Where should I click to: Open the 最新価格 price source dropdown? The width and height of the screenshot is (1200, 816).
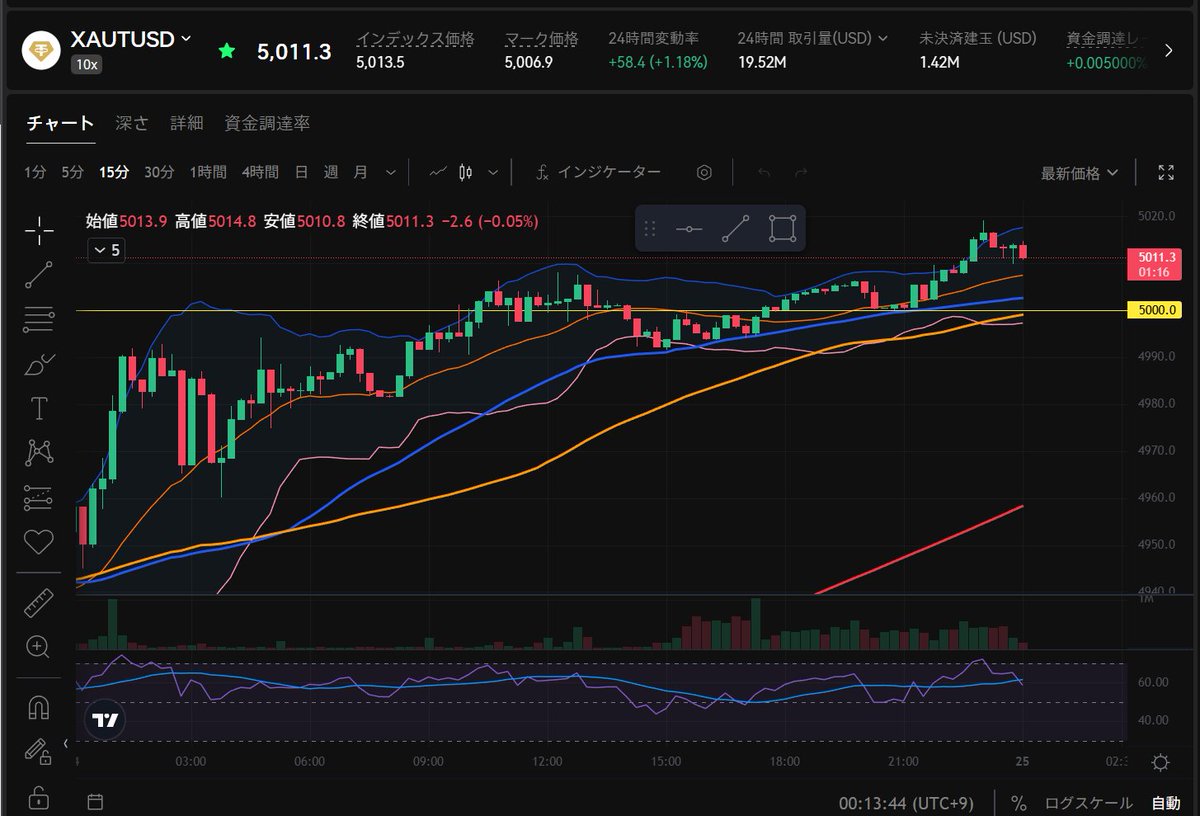pos(1080,173)
